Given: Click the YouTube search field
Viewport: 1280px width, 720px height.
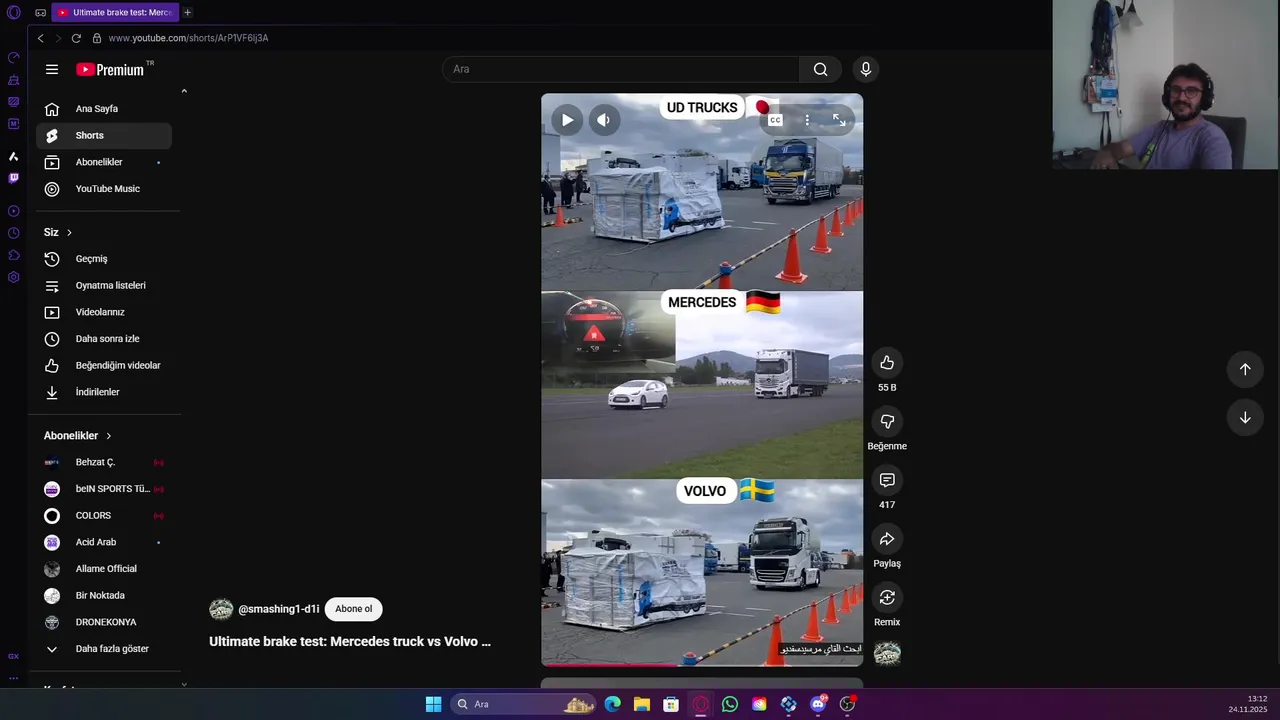Looking at the screenshot, I should click(x=620, y=69).
